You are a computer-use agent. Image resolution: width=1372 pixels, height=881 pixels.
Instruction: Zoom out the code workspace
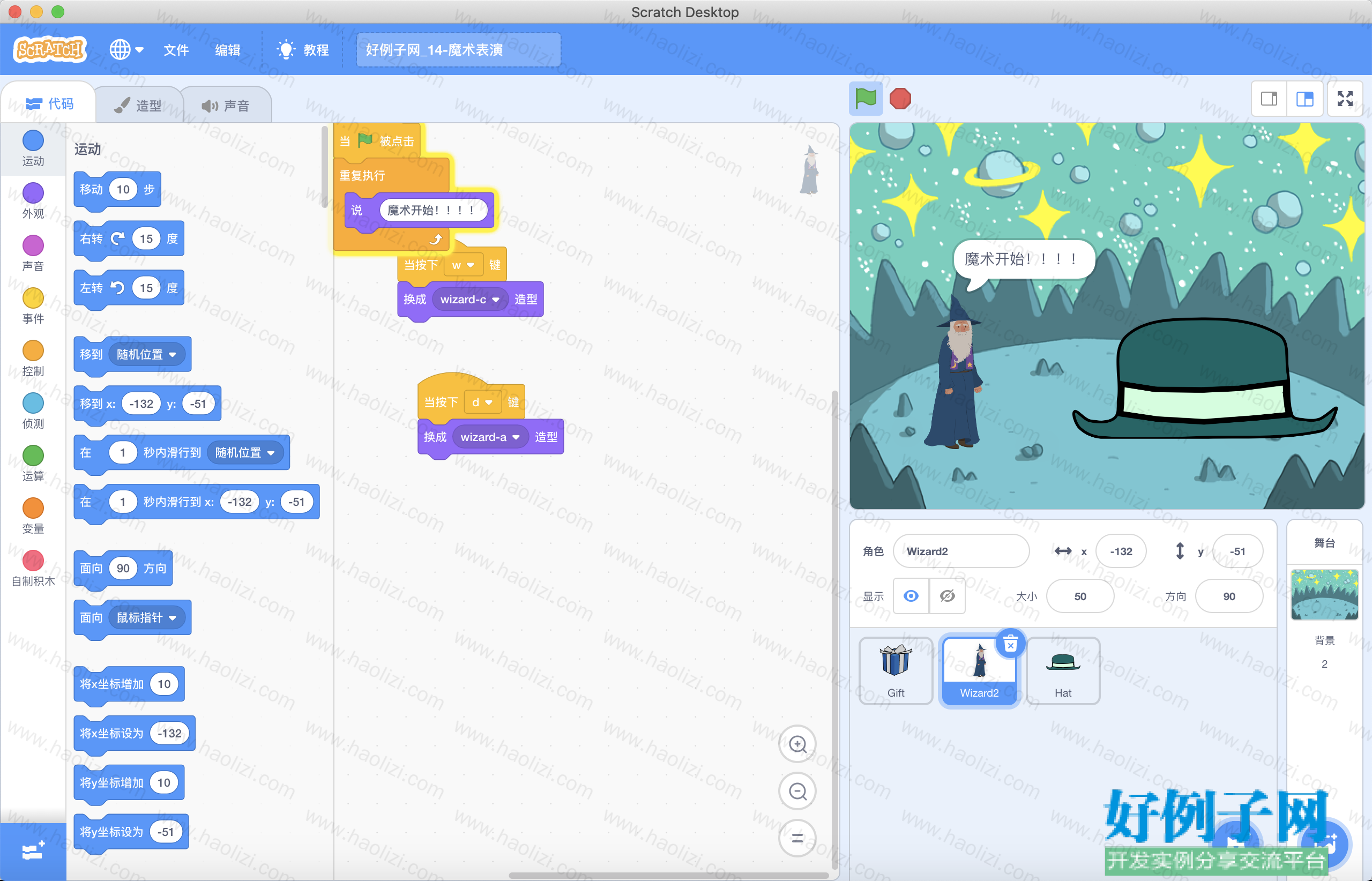click(x=797, y=791)
